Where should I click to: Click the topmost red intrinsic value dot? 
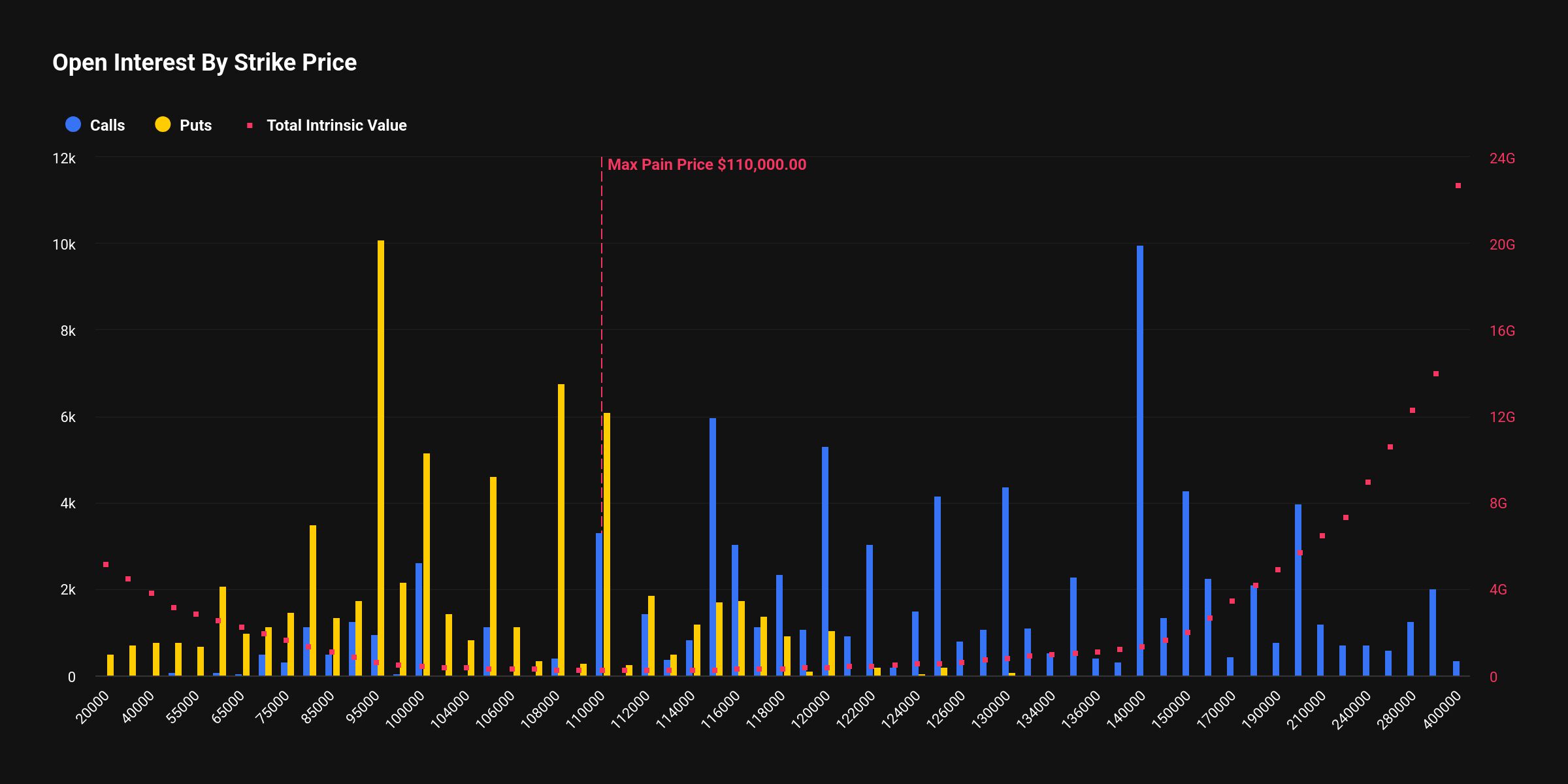pyautogui.click(x=1457, y=185)
